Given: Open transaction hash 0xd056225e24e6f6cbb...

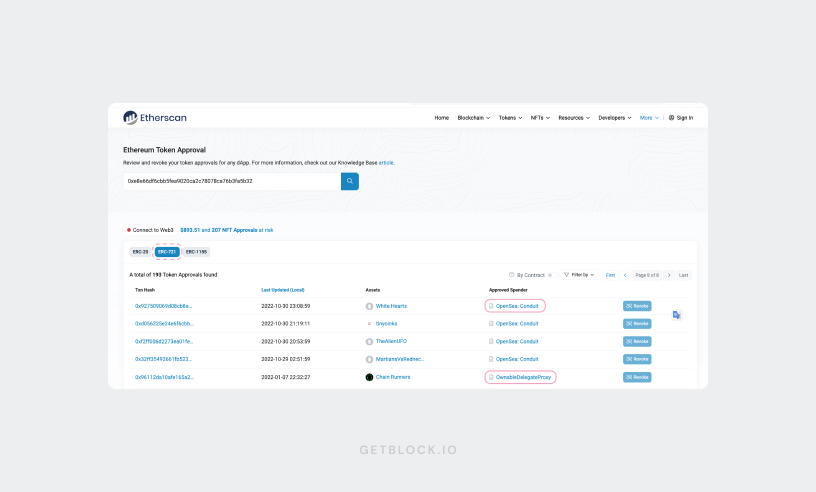Looking at the screenshot, I should (164, 324).
